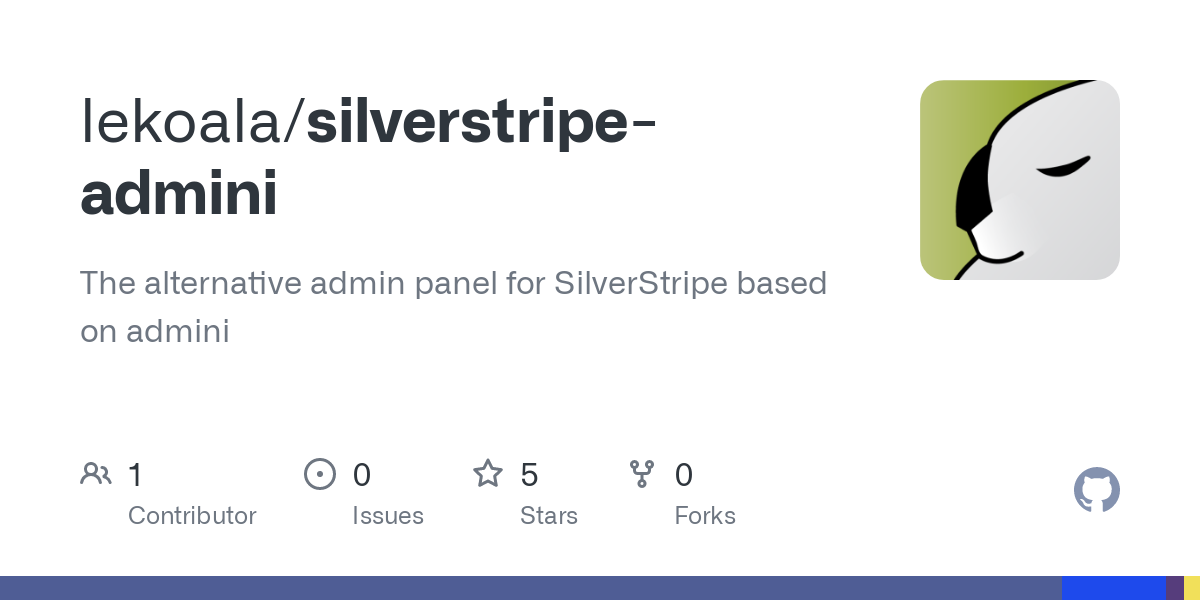Click the yellow language bar segment
This screenshot has width=1200, height=600.
pos(1192,588)
